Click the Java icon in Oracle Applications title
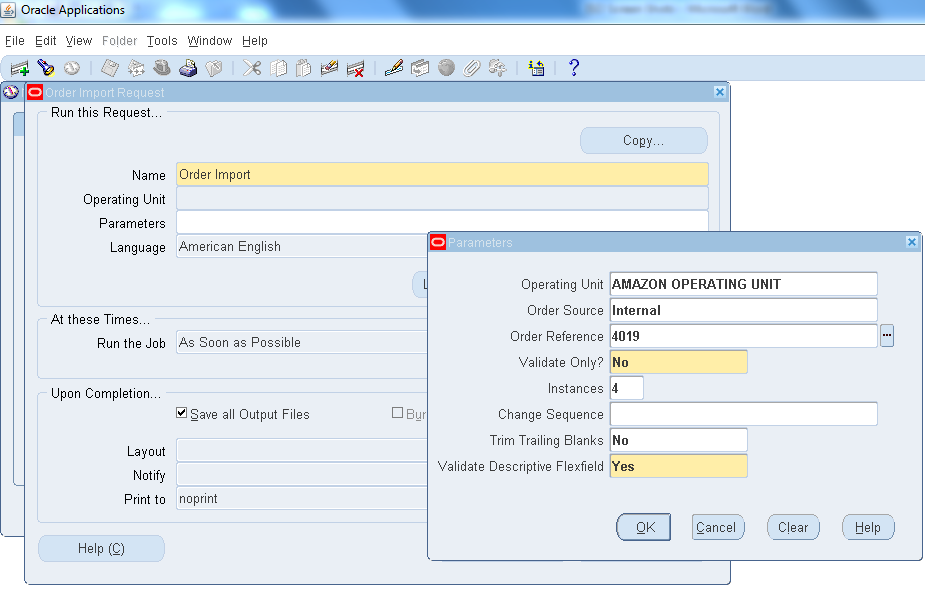The height and width of the screenshot is (592, 925). pyautogui.click(x=8, y=10)
